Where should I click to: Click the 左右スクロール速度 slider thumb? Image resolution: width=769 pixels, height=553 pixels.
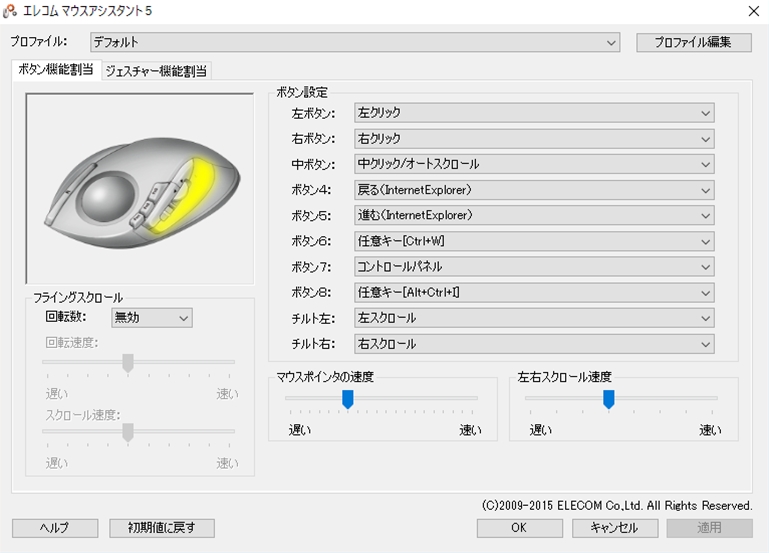click(x=609, y=399)
